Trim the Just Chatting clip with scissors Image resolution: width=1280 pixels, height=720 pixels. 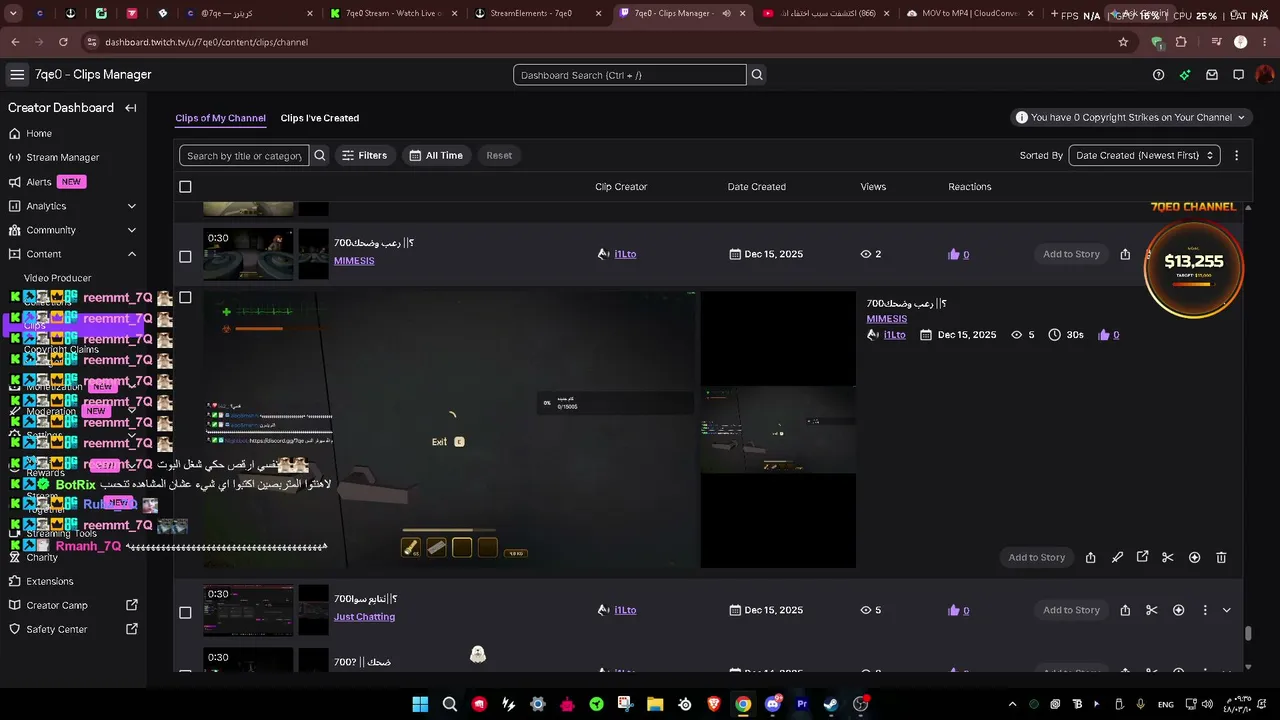1152,610
